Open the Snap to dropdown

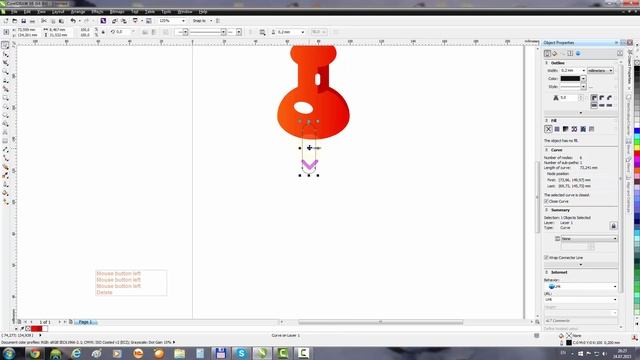pos(211,21)
